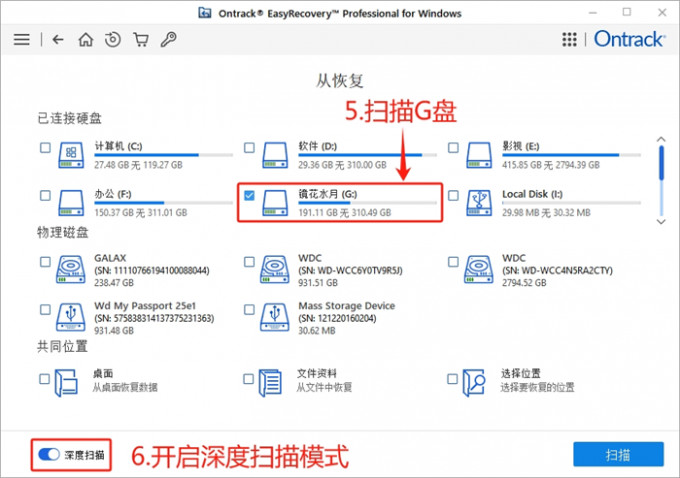Click the key activation icon
Viewport: 680px width, 478px height.
point(169,40)
